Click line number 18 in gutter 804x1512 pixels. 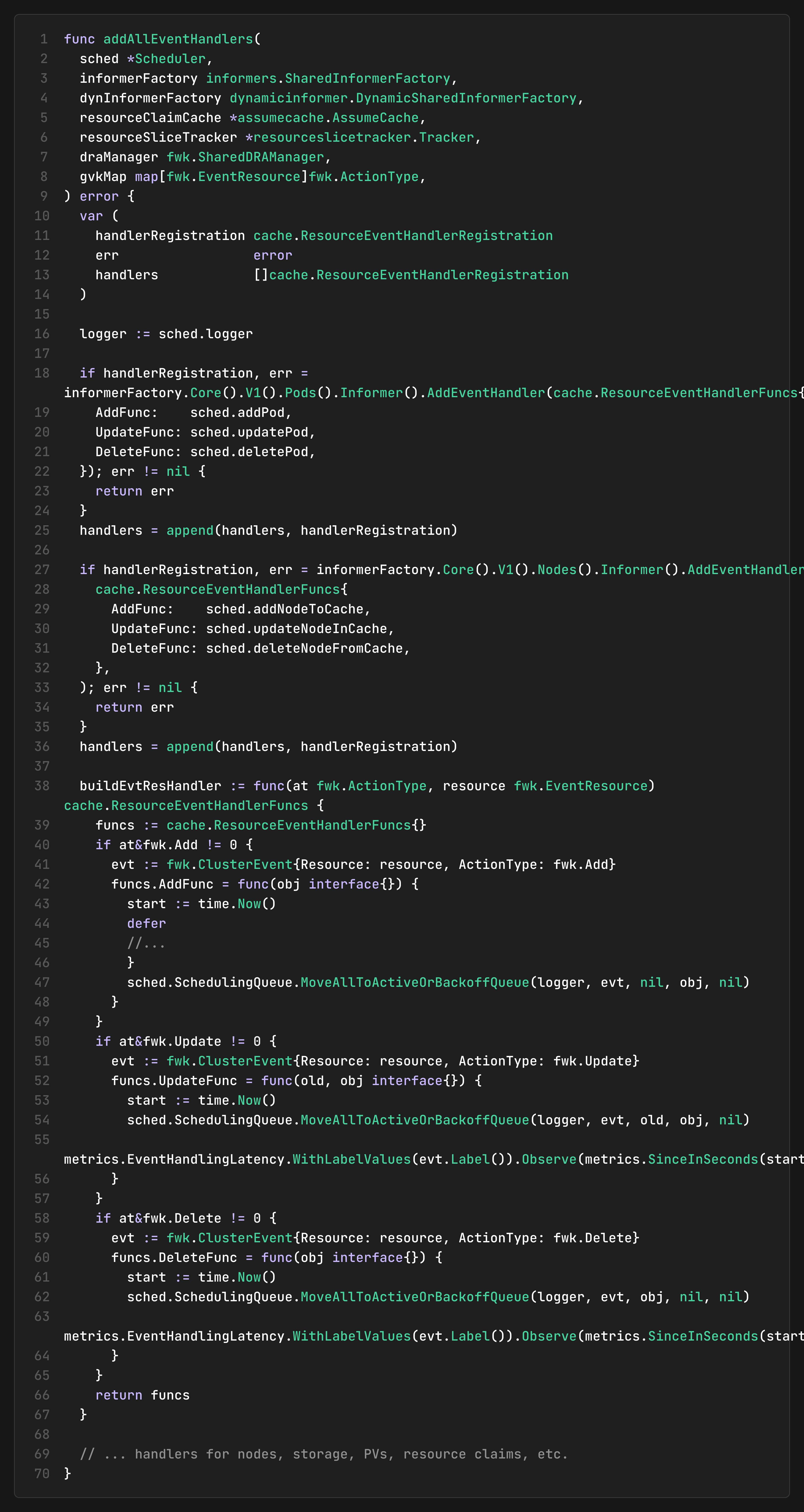click(42, 373)
